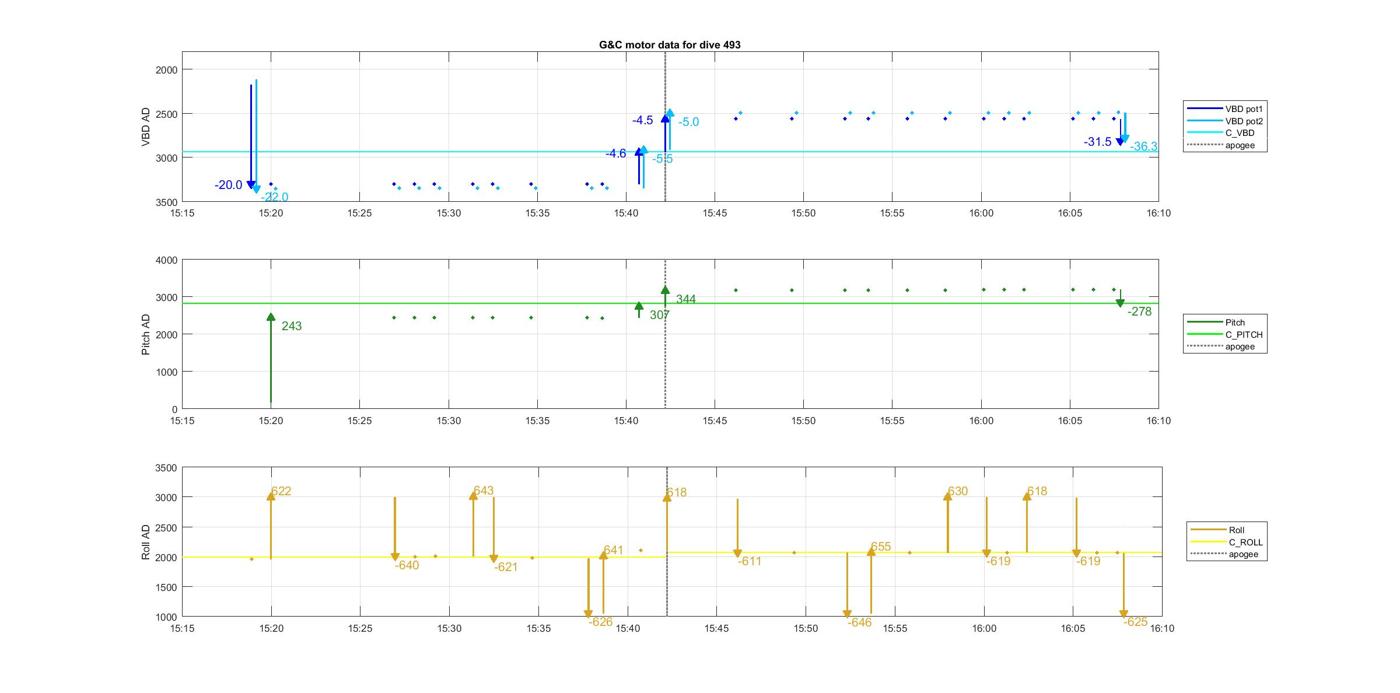Click the "-5.5" VBD data label
Screen dimensions: 1400x693
(x=662, y=159)
